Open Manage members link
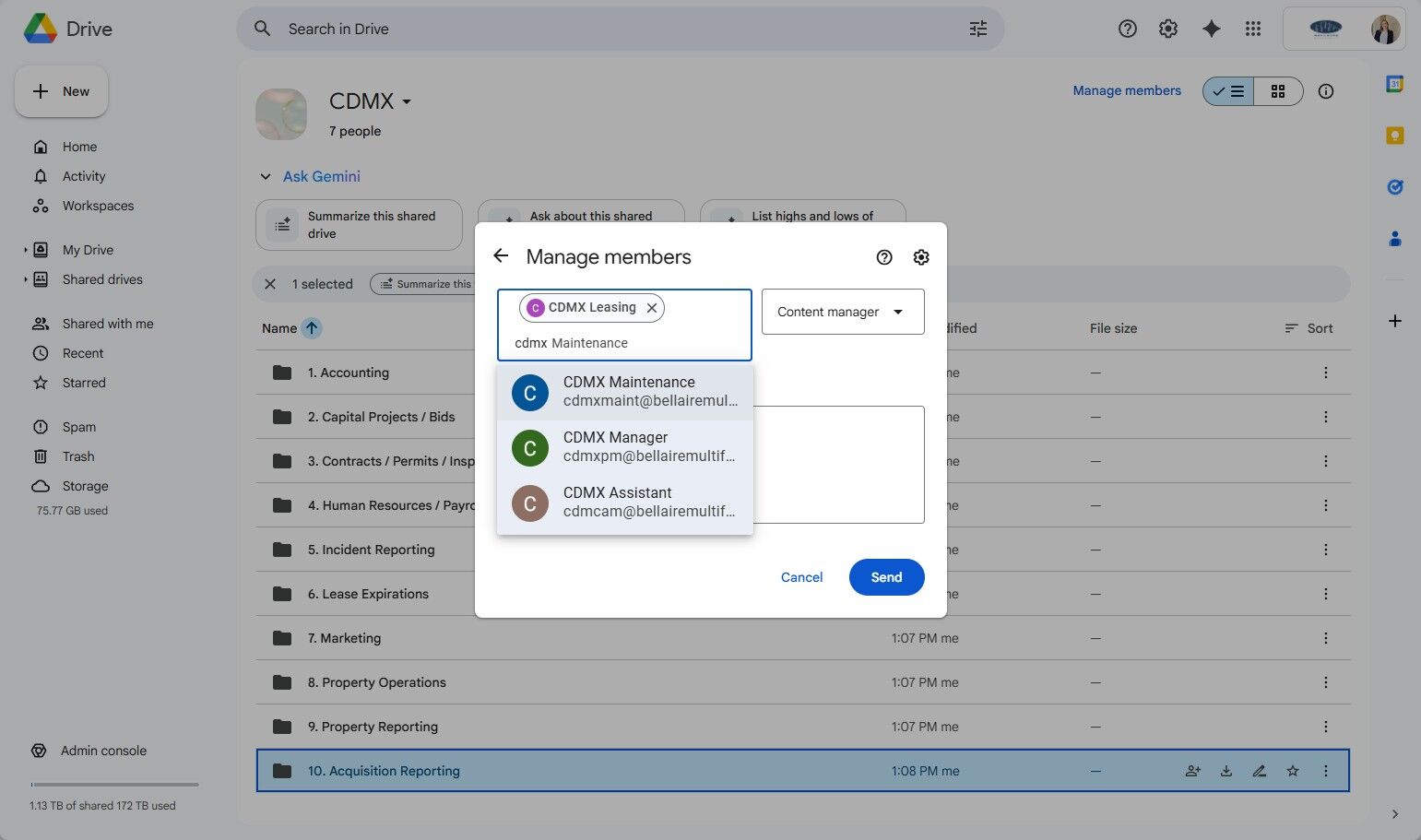 pyautogui.click(x=1127, y=90)
